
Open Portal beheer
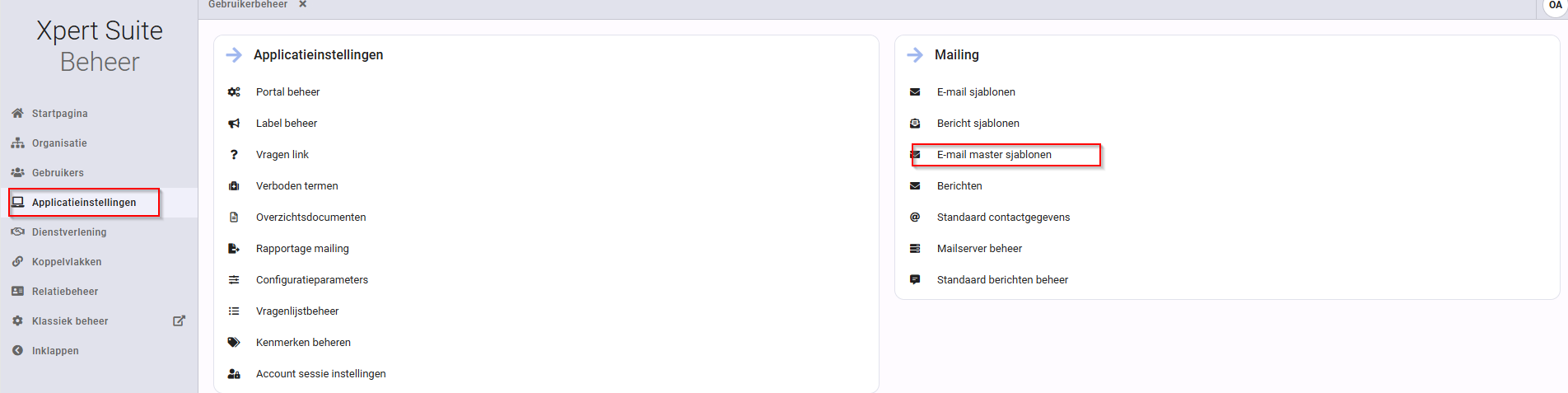point(287,91)
